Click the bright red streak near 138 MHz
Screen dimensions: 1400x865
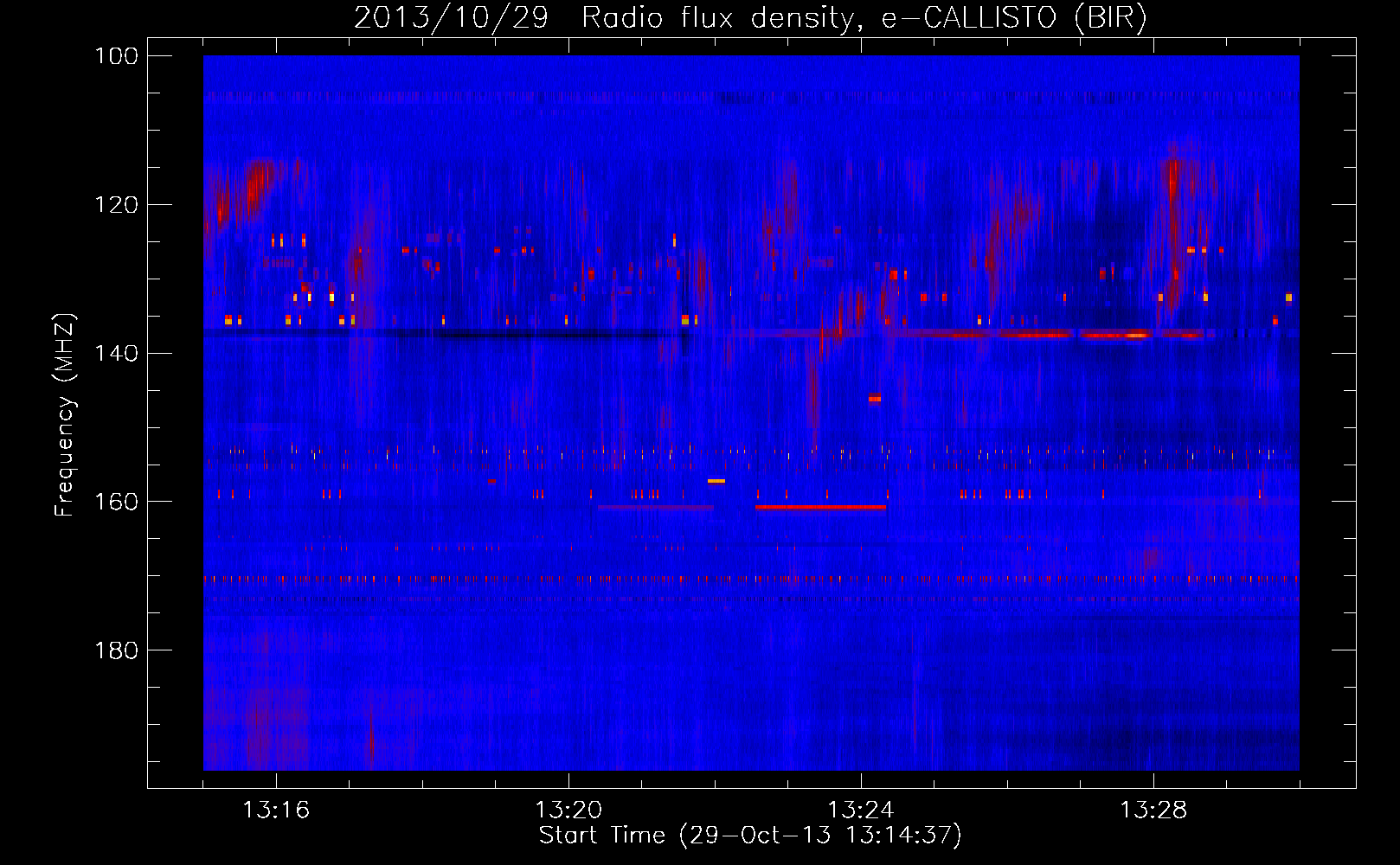(x=1114, y=334)
